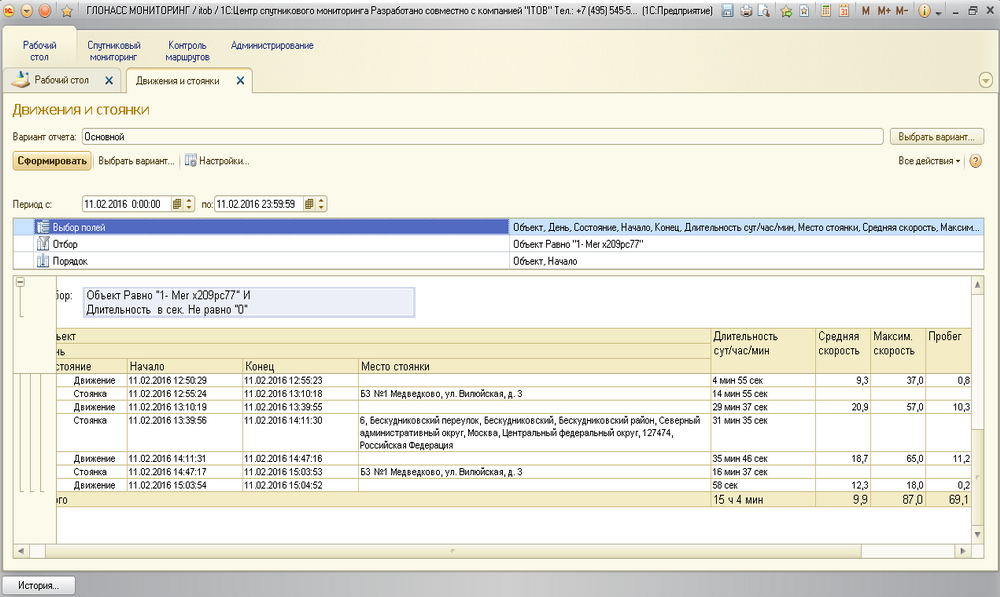Click the M memory button

pyautogui.click(x=865, y=11)
